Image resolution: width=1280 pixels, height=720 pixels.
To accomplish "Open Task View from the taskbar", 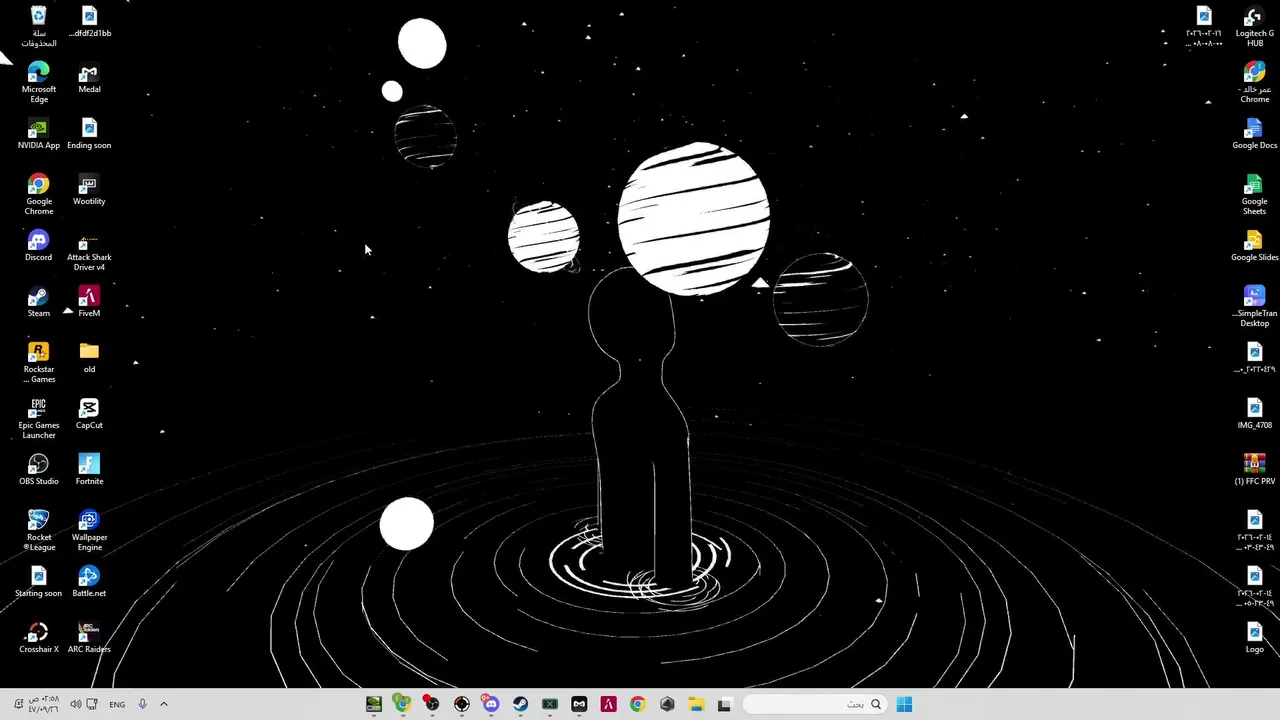I will click(x=724, y=704).
